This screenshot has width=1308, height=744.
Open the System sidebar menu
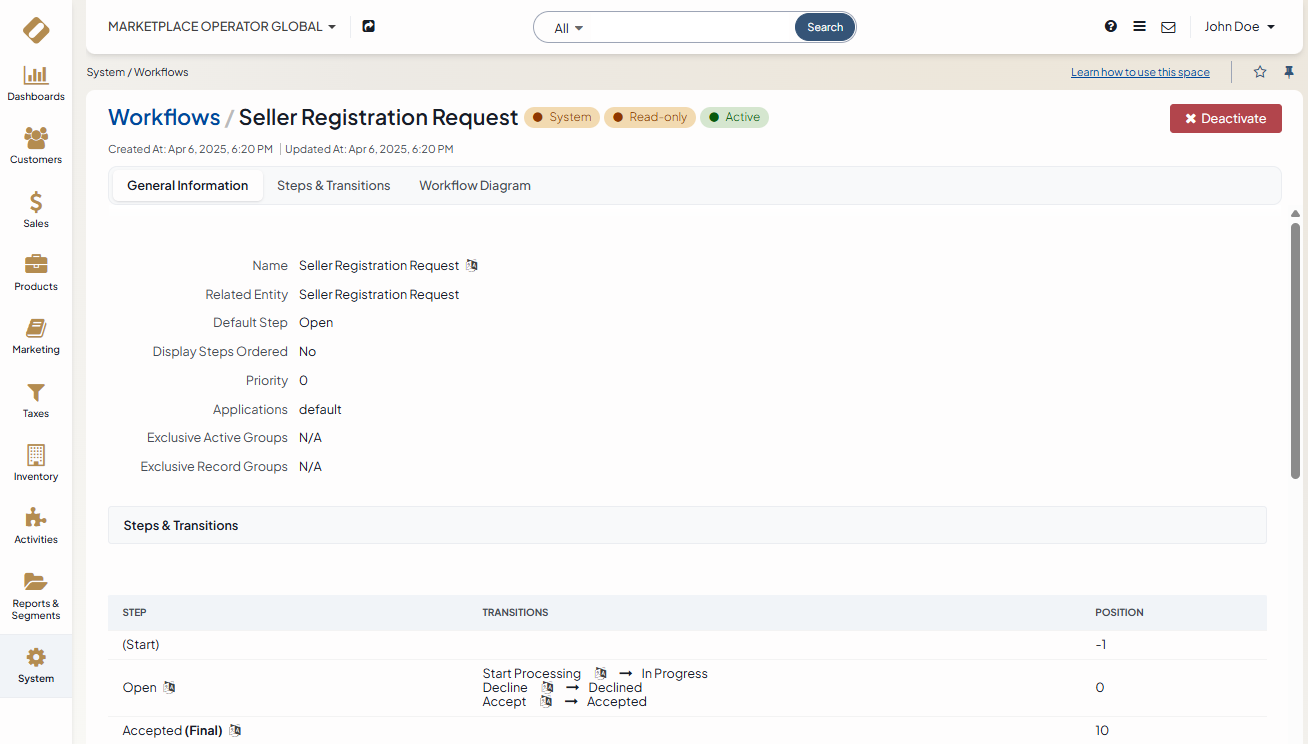(36, 666)
